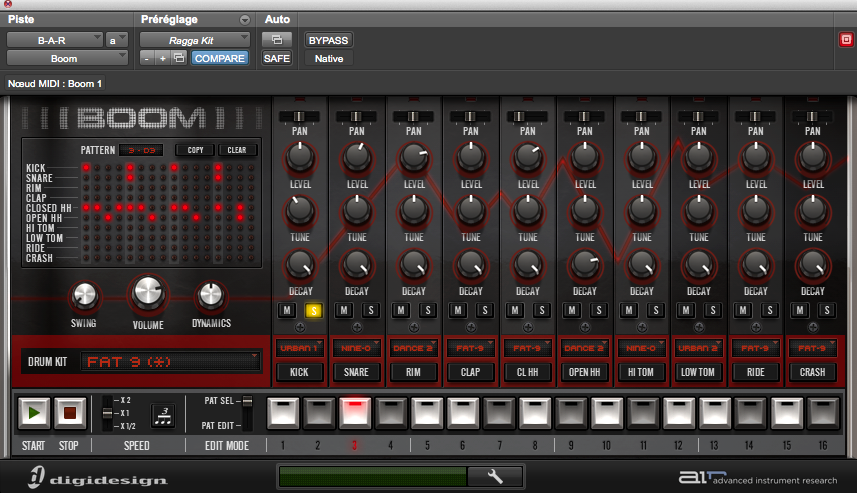Open the Rim DANCE 2 sound dropdown
Screen dimensions: 857x493
click(413, 348)
